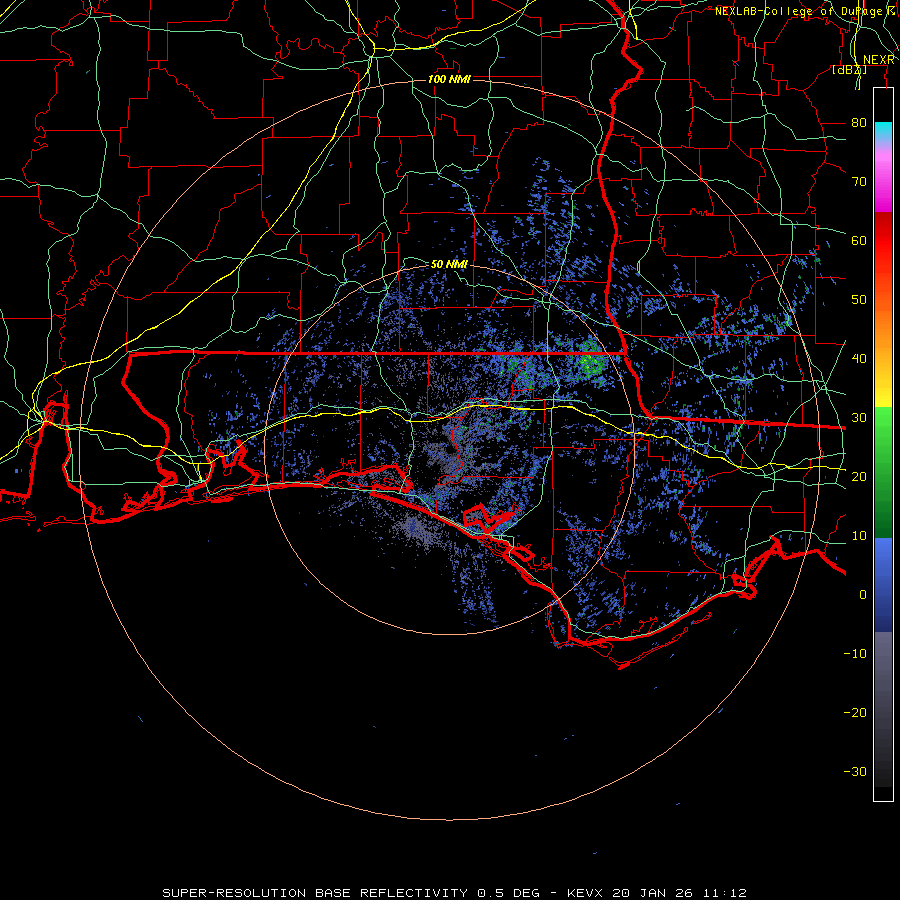Image resolution: width=900 pixels, height=900 pixels.
Task: Click the -20 value on the dBZ scale
Action: [x=855, y=712]
